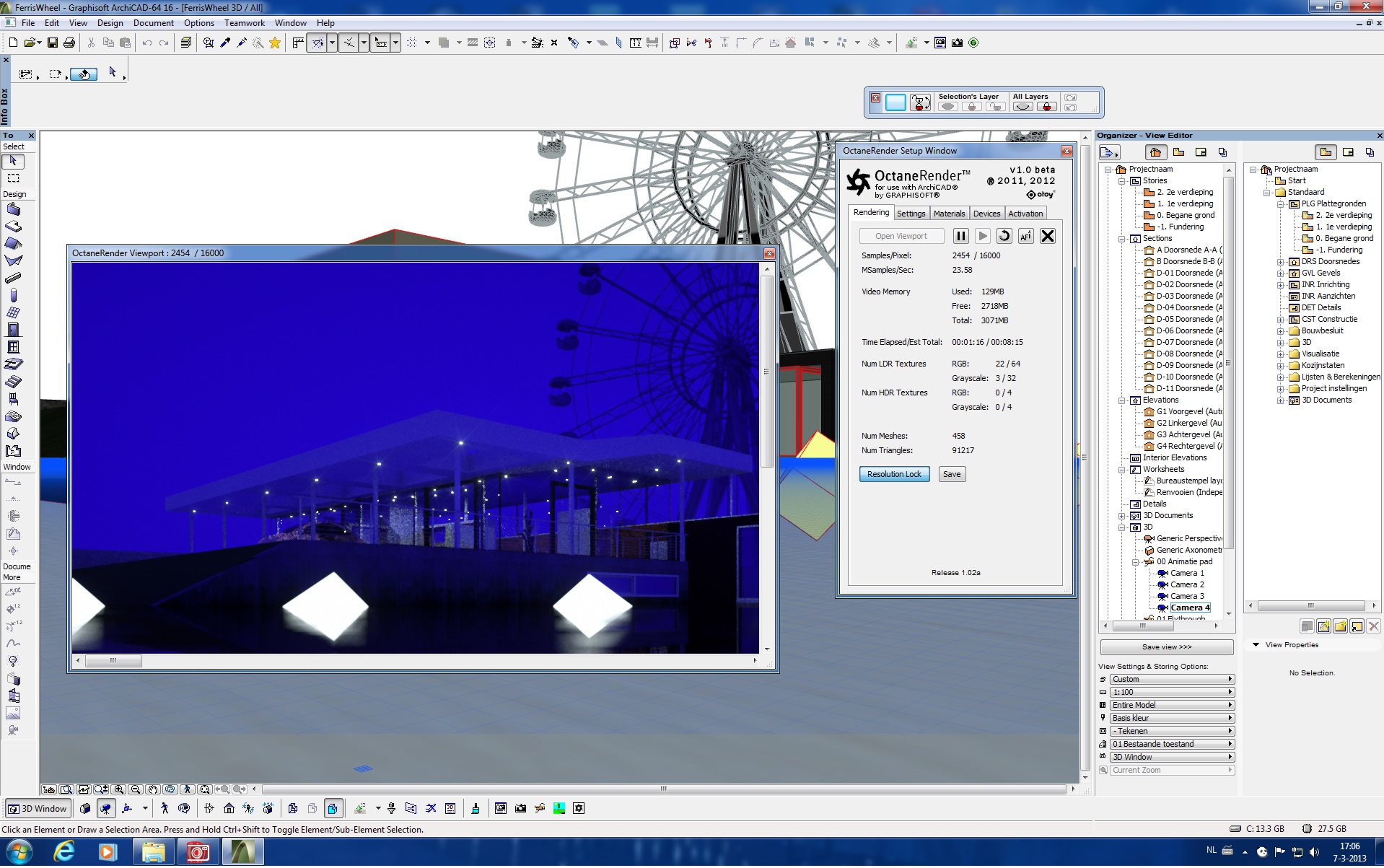Select the Marquee tool in the Toolbox
Screen dimensions: 1384x868
coord(13,177)
